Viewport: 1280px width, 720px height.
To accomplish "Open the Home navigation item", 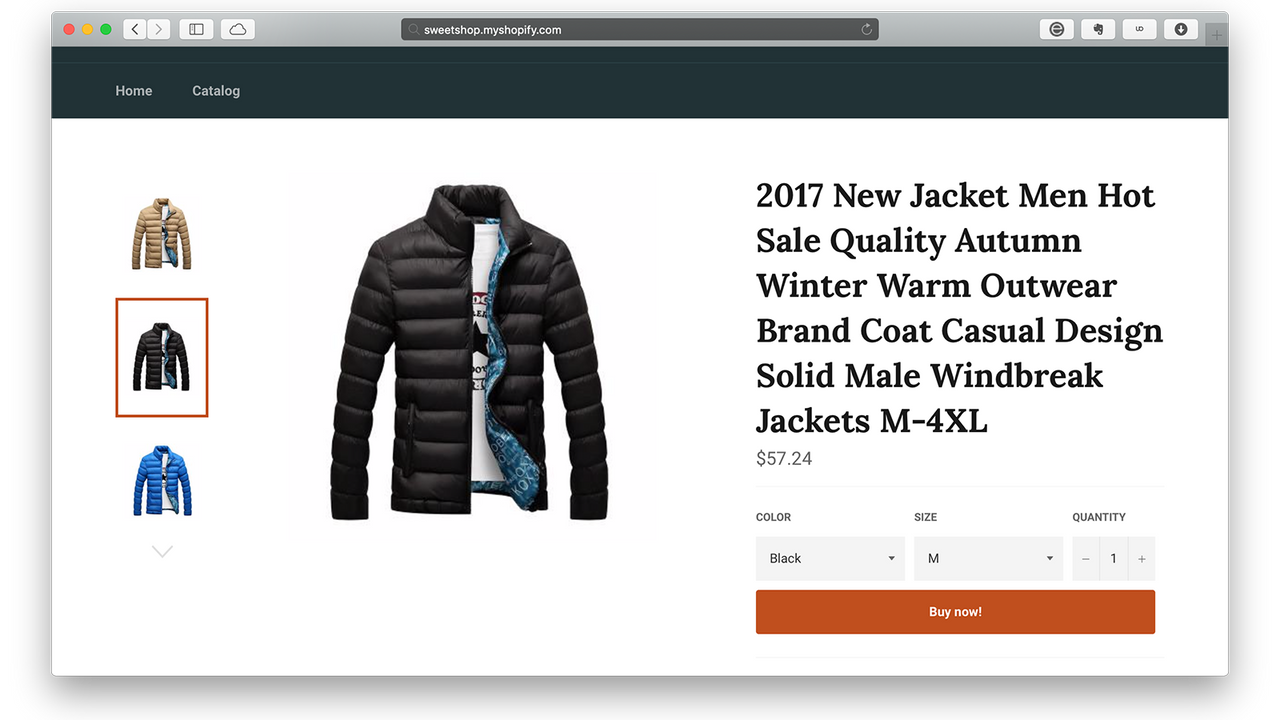I will pos(134,91).
